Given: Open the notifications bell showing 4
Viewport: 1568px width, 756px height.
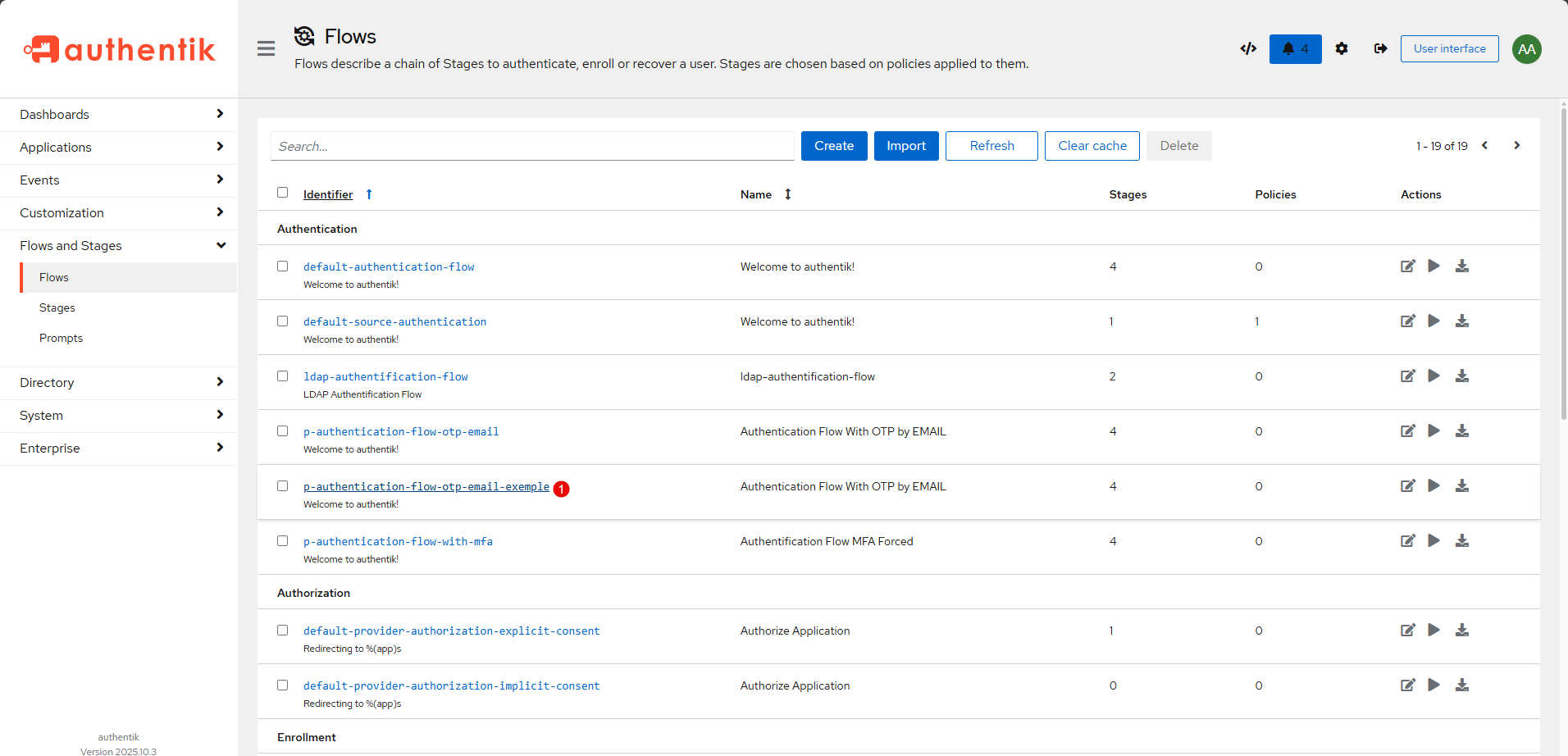Looking at the screenshot, I should [1295, 49].
